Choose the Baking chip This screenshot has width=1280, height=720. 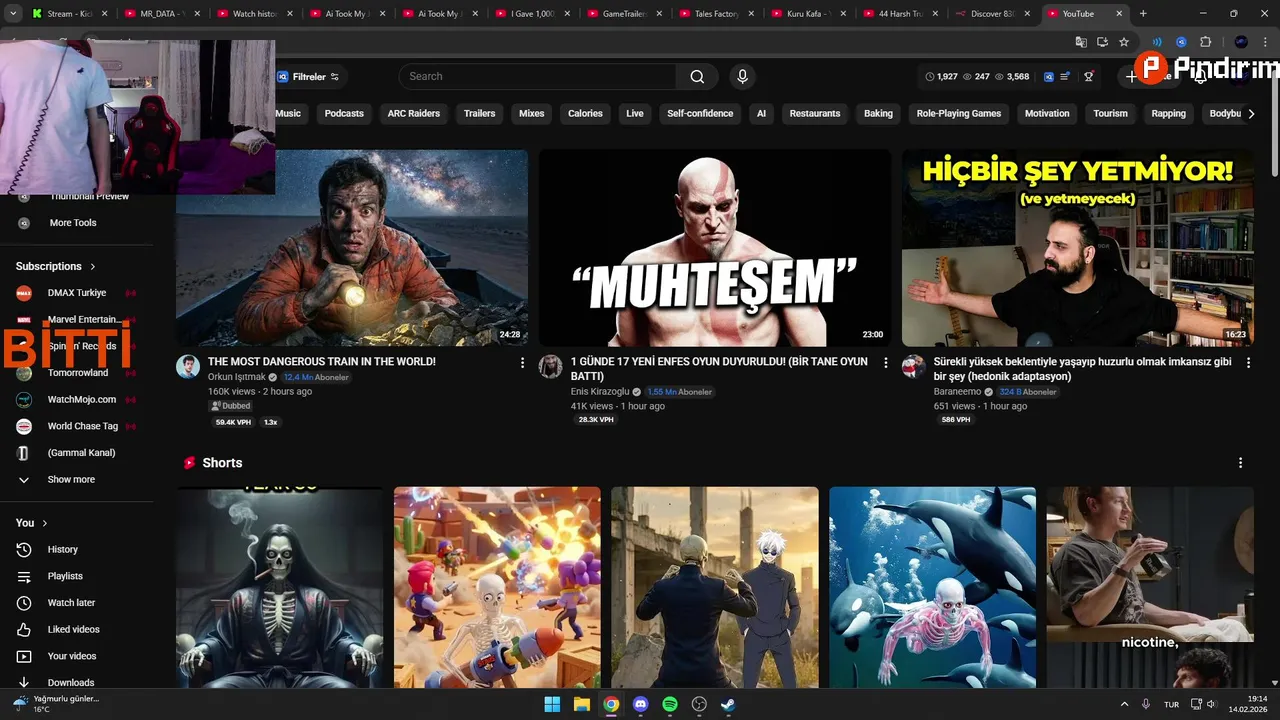point(878,114)
